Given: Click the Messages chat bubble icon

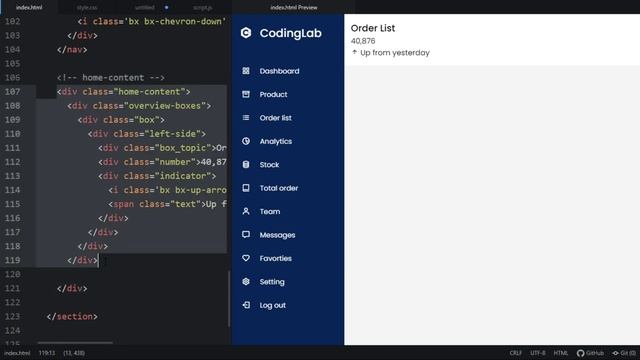Looking at the screenshot, I should (x=246, y=235).
